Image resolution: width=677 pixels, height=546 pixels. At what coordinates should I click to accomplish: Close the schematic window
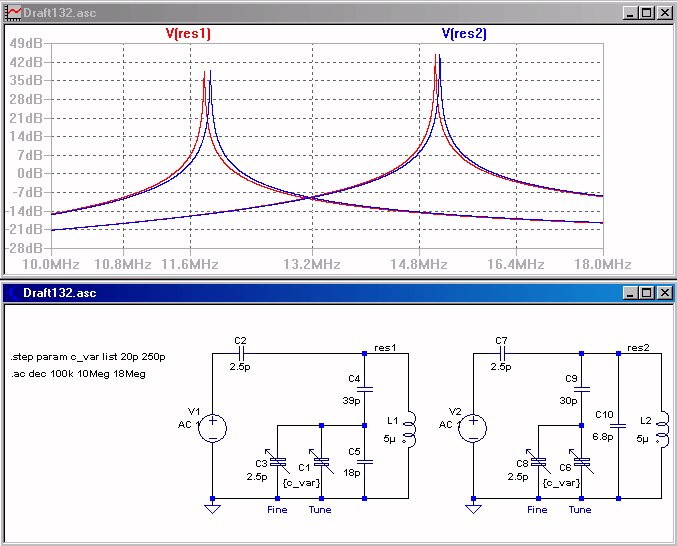(x=665, y=294)
